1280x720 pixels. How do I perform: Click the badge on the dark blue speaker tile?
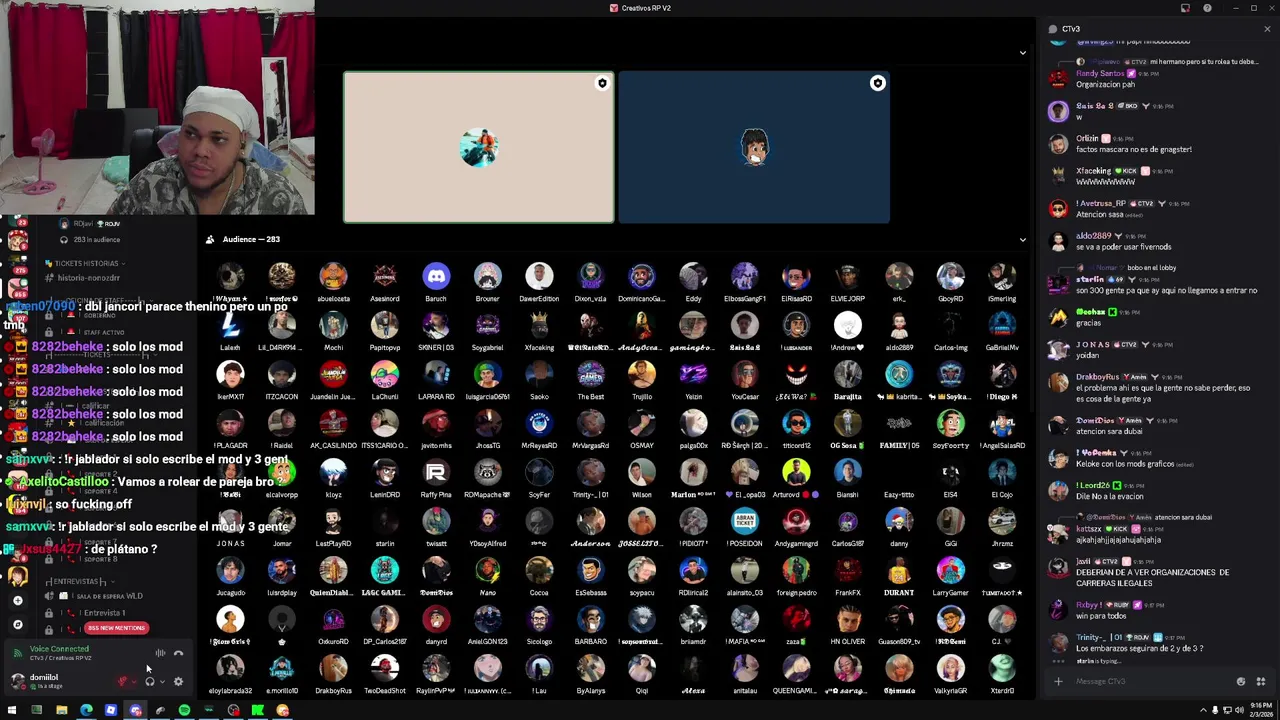877,83
